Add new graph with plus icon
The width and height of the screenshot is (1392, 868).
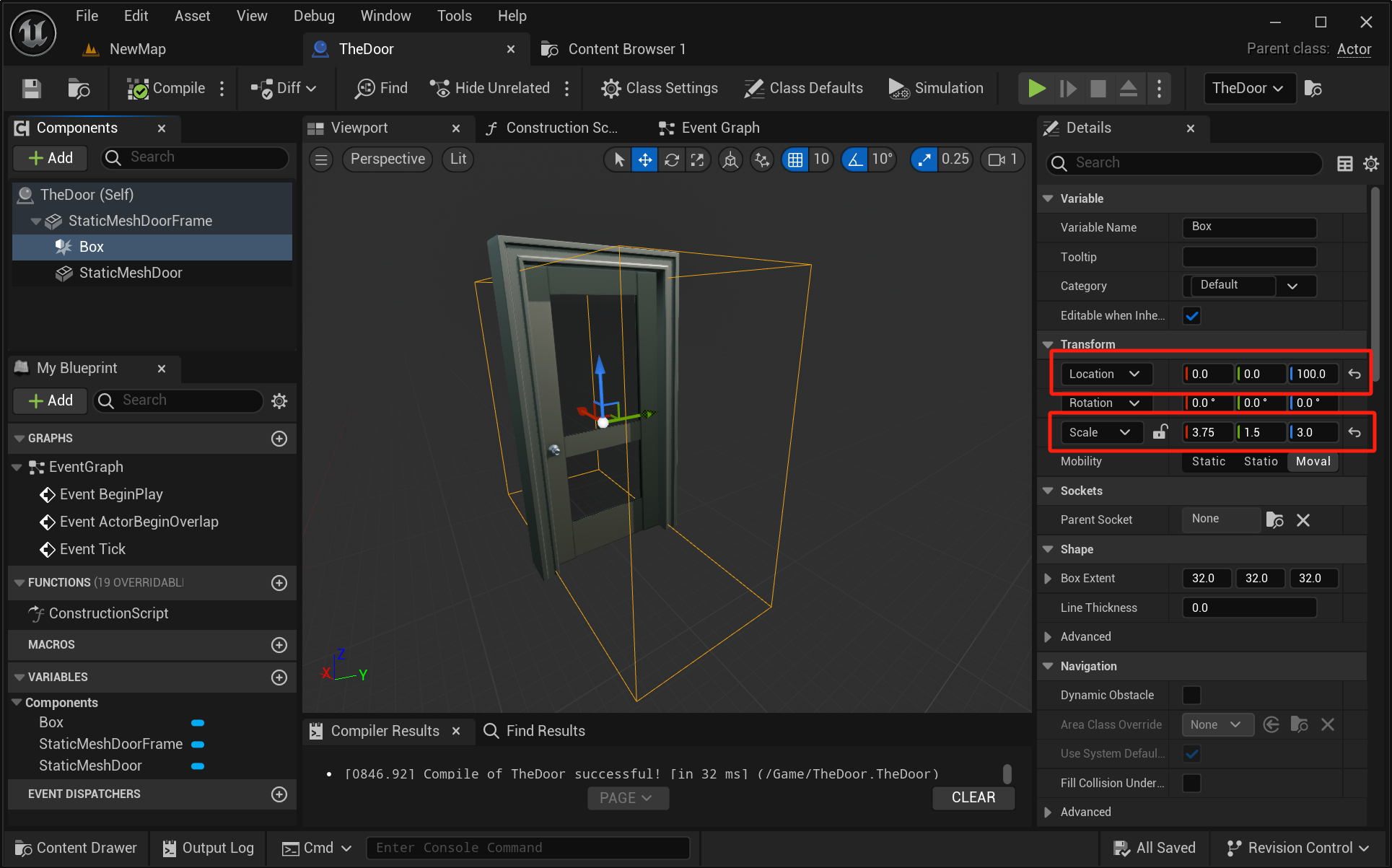point(279,439)
